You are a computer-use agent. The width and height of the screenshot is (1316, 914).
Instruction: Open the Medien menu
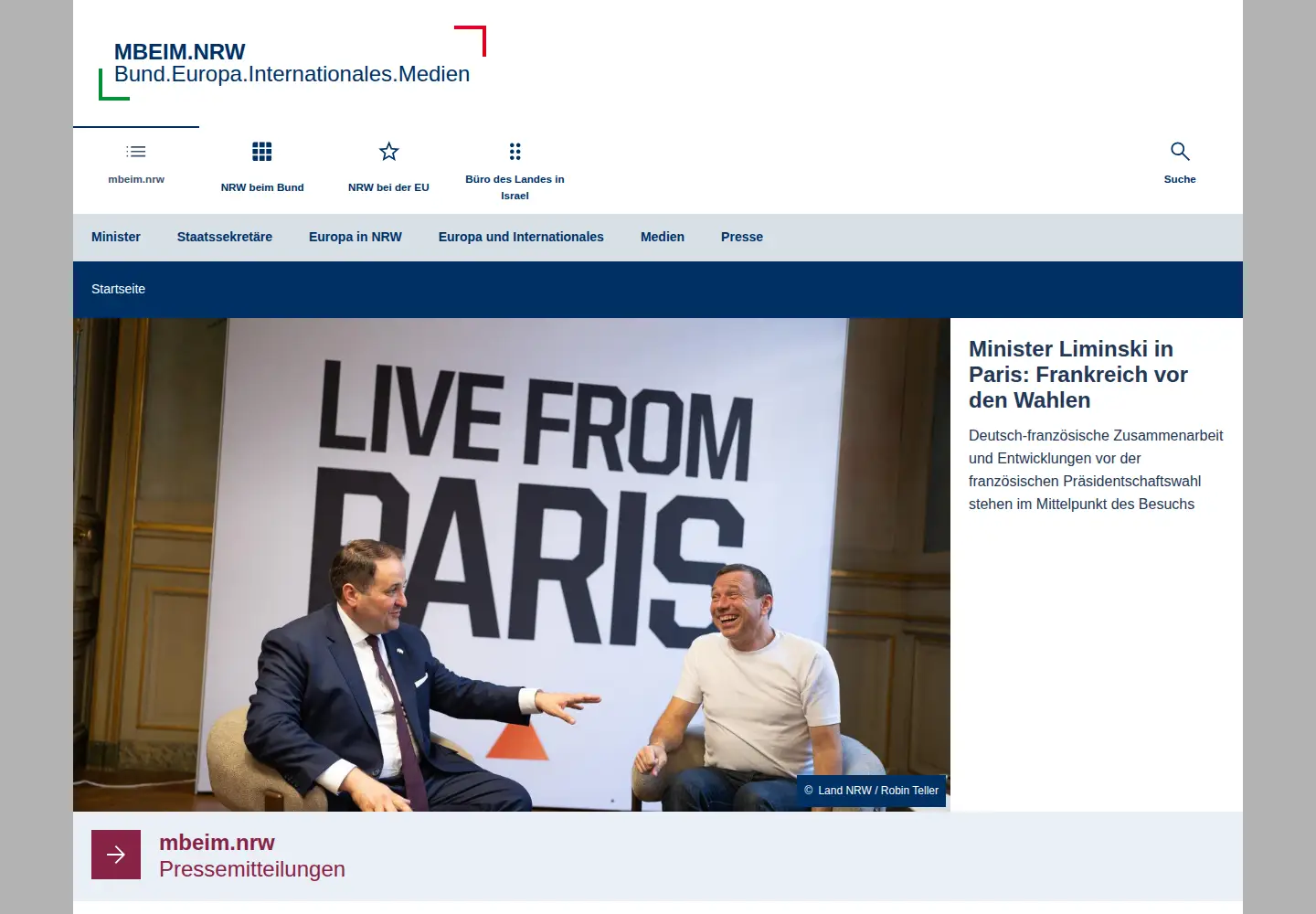pos(663,237)
